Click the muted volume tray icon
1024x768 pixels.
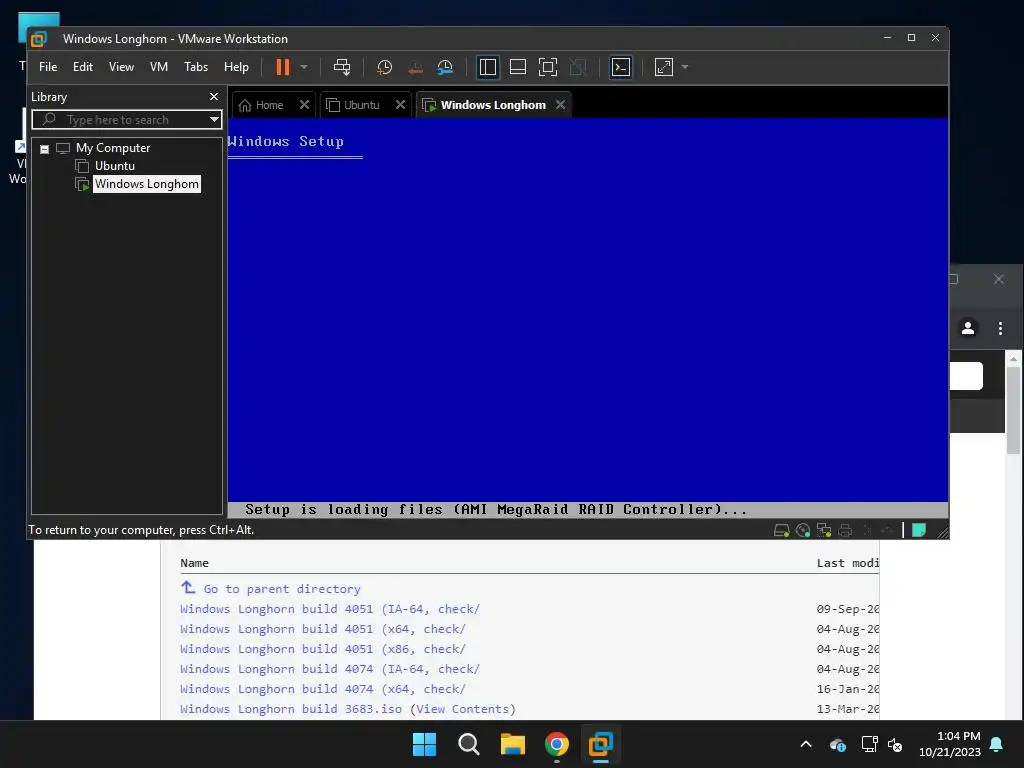[895, 744]
